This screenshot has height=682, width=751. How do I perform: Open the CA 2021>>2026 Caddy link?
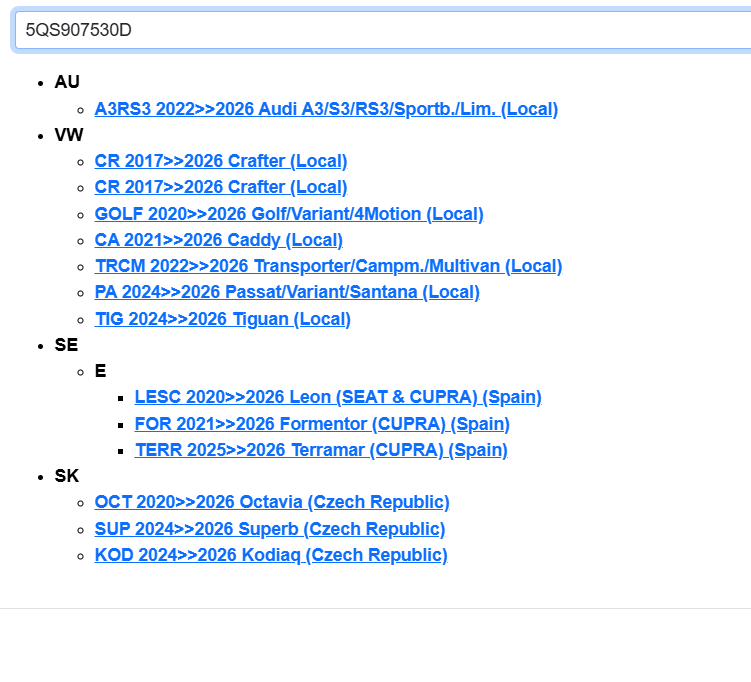point(218,240)
